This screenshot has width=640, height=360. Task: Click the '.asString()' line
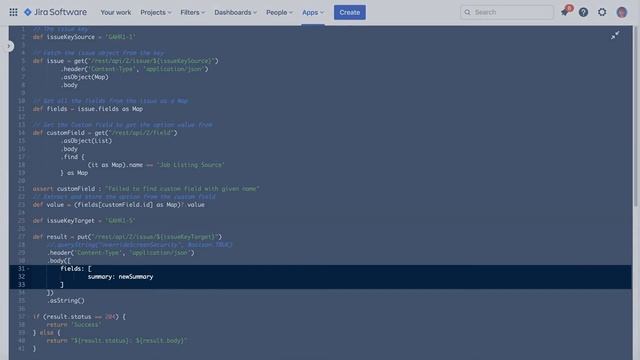[66, 301]
